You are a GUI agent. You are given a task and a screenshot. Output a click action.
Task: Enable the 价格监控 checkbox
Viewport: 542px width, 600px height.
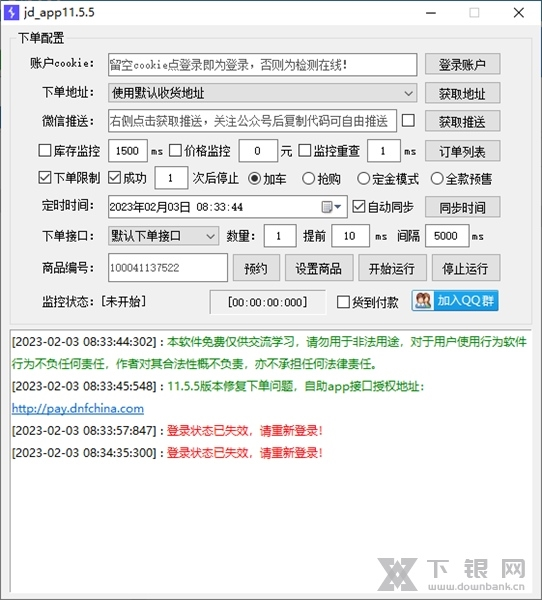[175, 150]
